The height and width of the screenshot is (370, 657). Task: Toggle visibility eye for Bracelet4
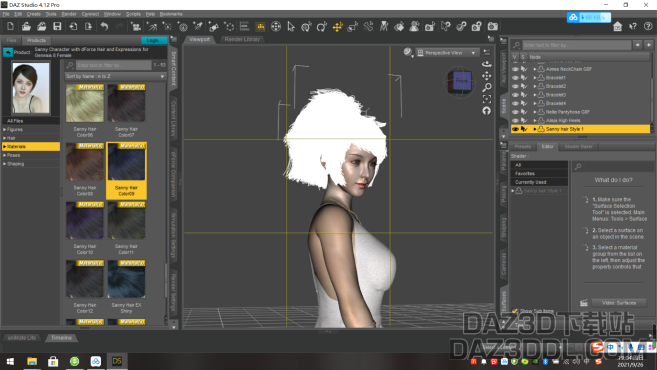click(515, 103)
